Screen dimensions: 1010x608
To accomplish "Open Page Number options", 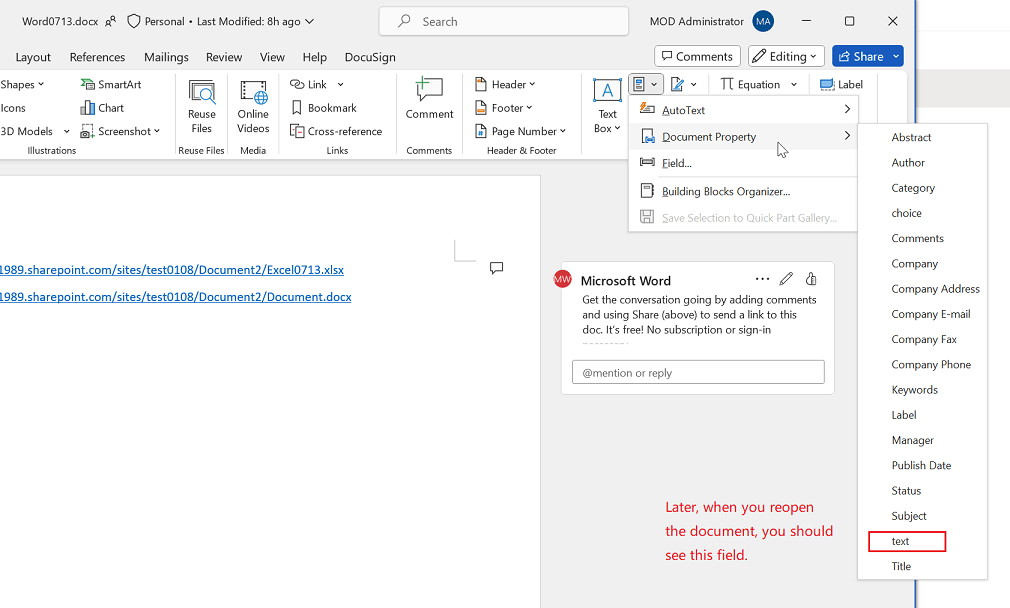I will pos(520,131).
